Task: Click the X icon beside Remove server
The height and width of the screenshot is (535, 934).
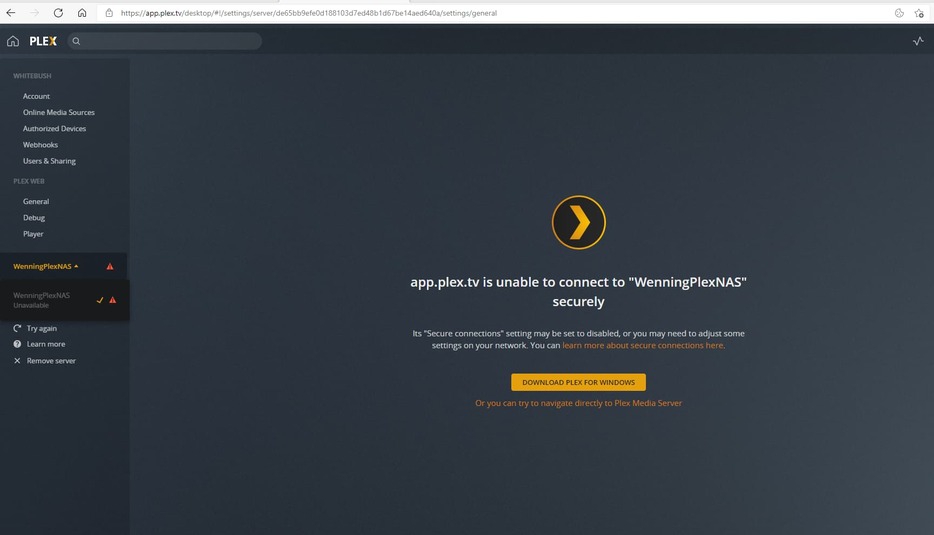Action: pos(17,360)
